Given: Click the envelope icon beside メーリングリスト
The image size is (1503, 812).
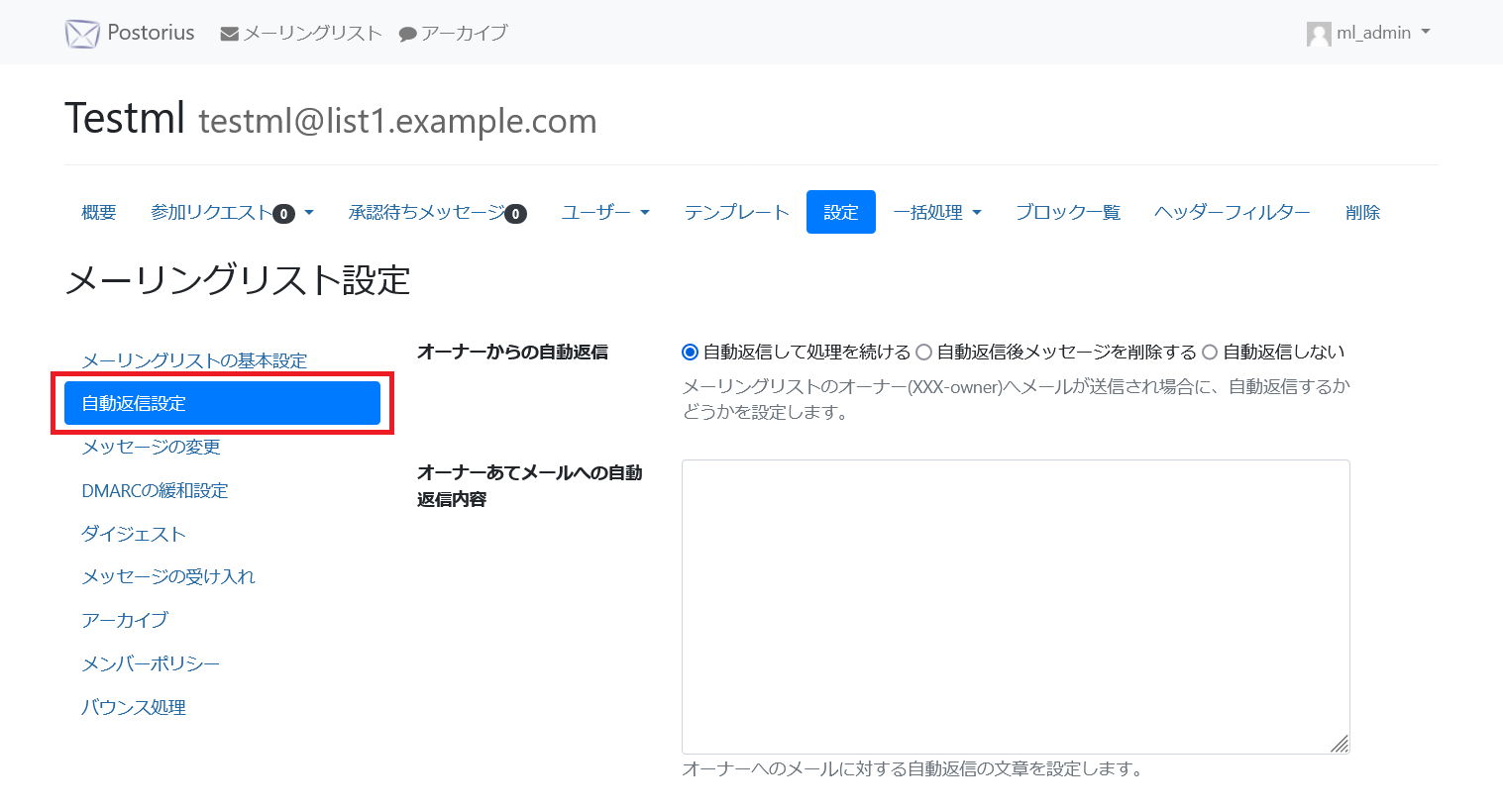Looking at the screenshot, I should coord(230,34).
